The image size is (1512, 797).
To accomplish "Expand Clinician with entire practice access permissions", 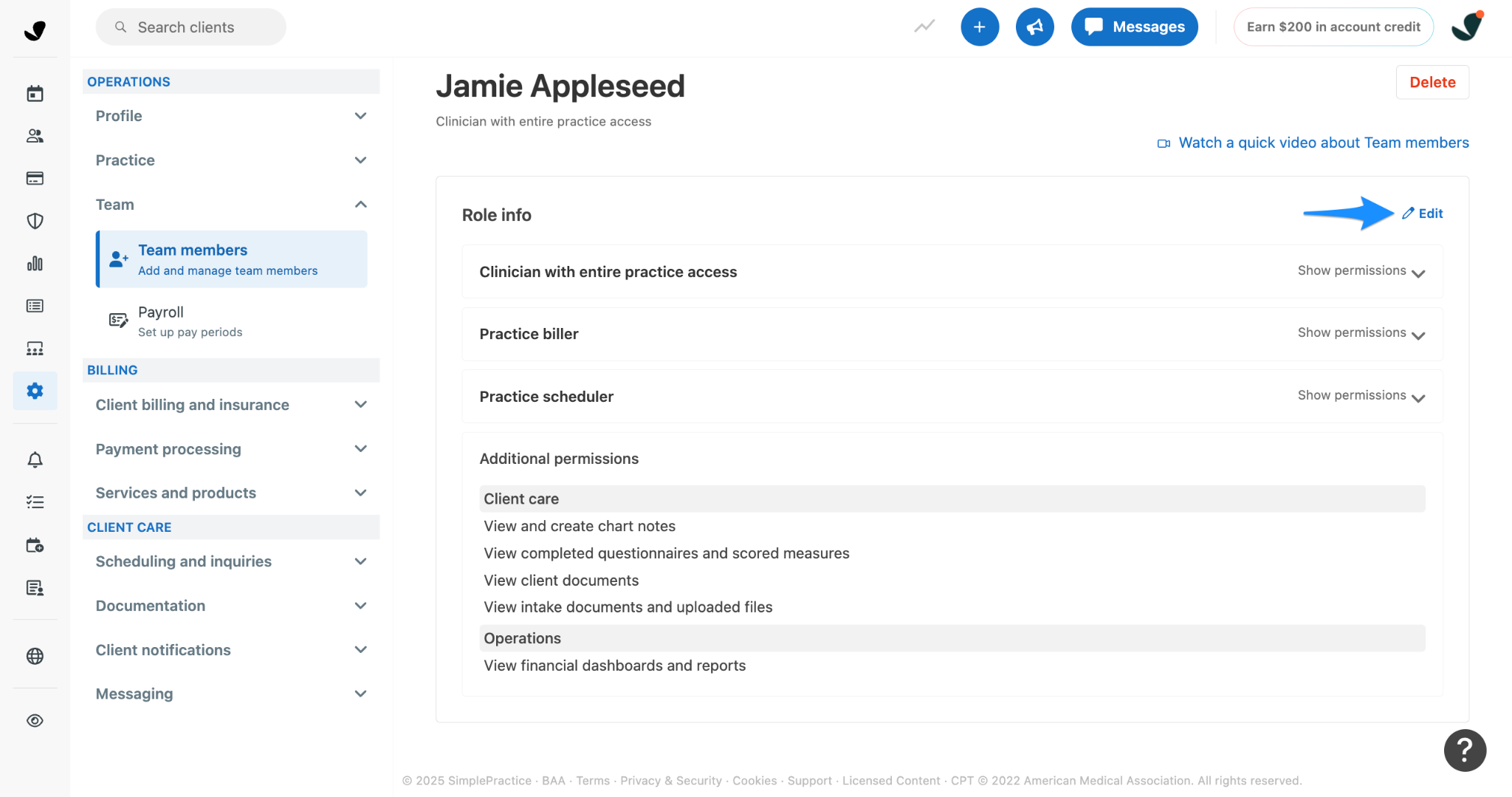I will point(1361,271).
